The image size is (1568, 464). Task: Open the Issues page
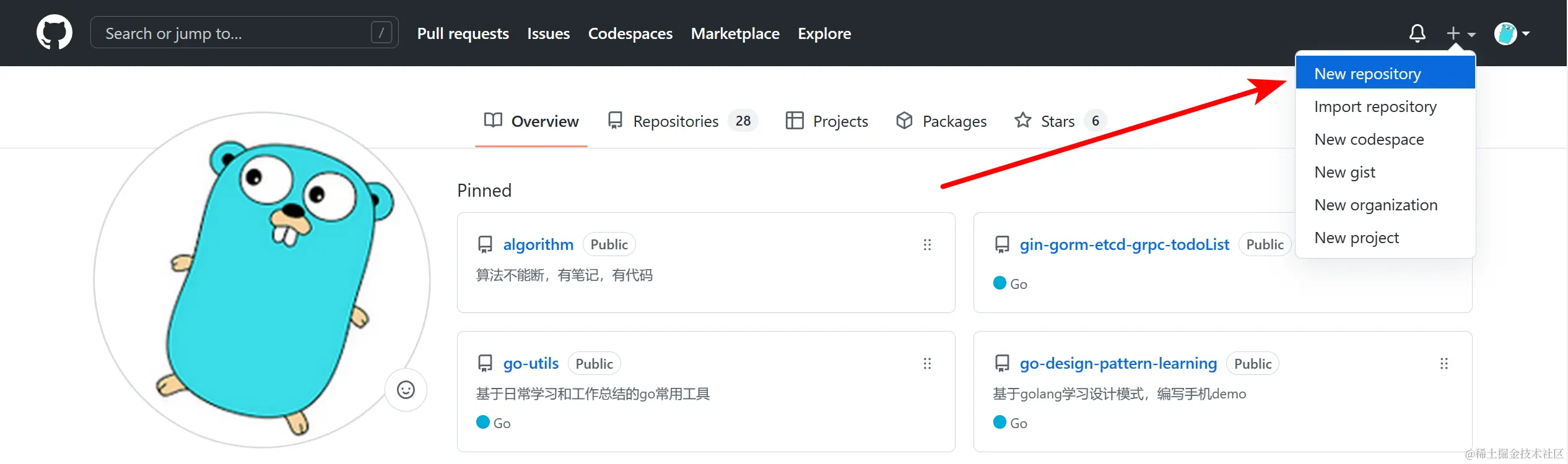tap(548, 33)
